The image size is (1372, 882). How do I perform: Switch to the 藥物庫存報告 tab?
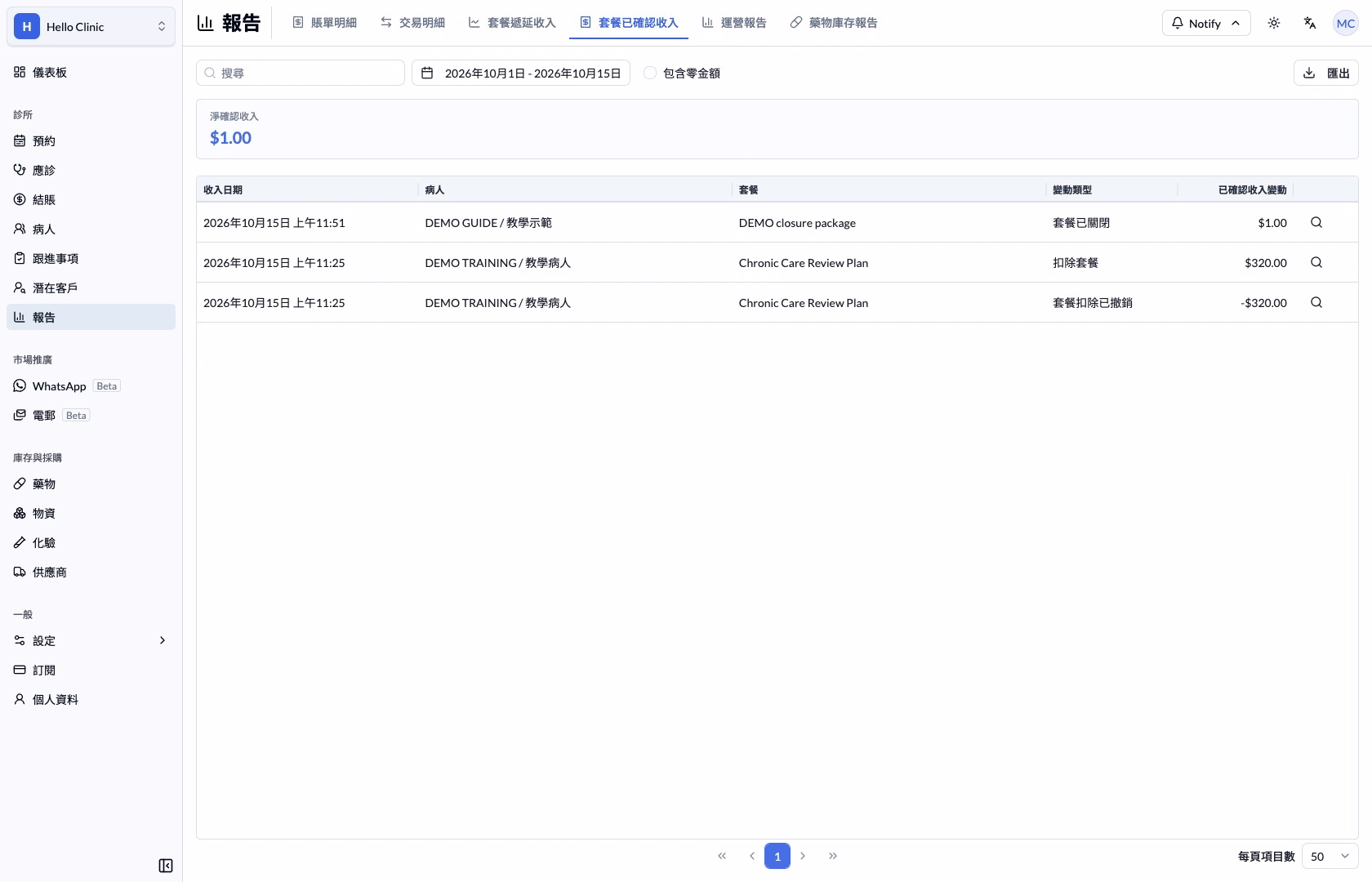point(834,23)
